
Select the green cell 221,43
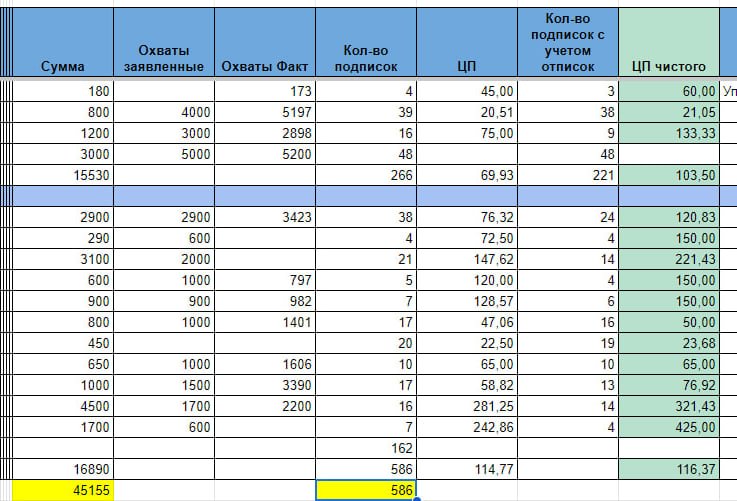click(669, 259)
